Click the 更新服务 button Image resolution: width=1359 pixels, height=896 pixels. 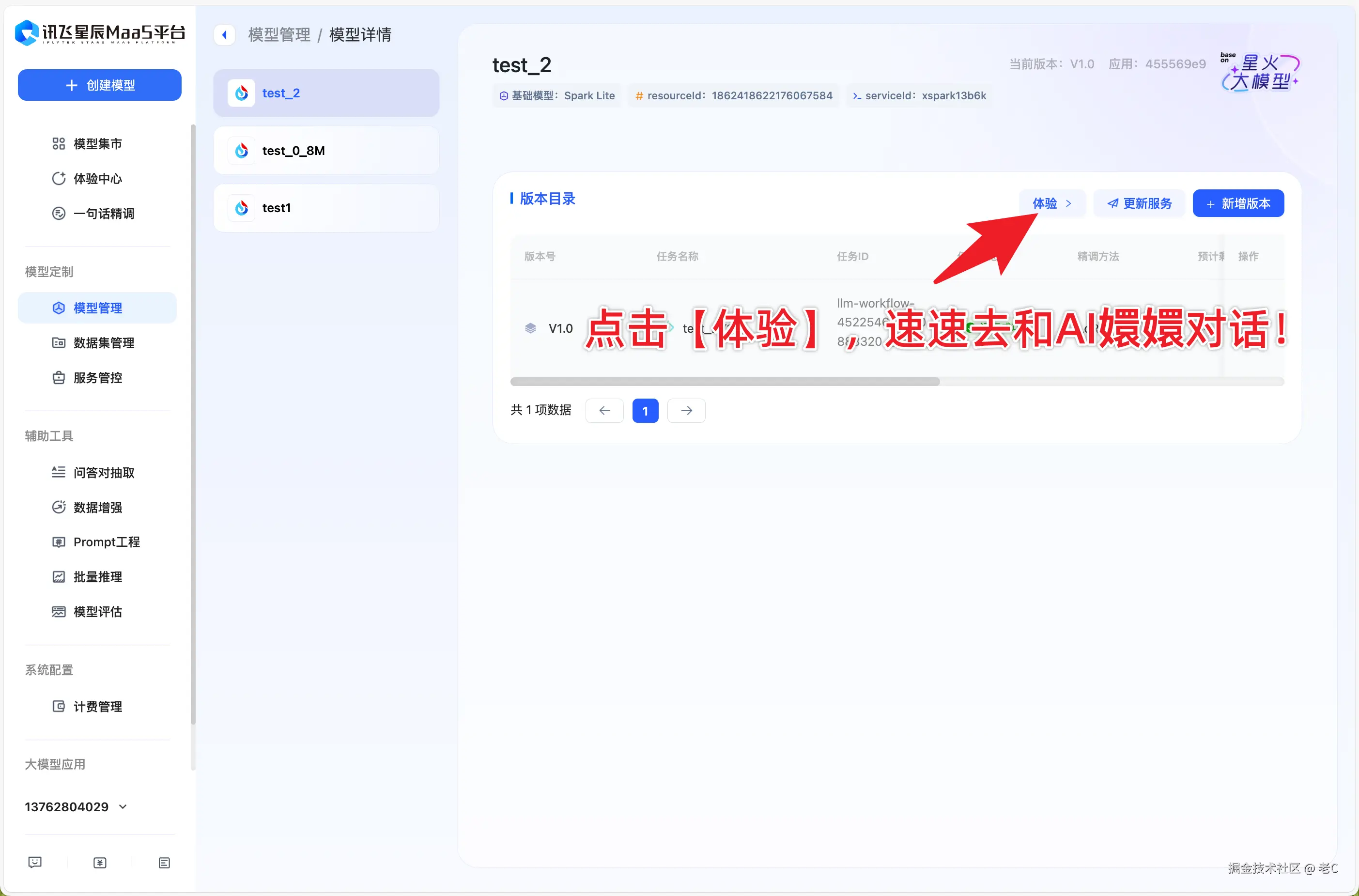pos(1139,203)
